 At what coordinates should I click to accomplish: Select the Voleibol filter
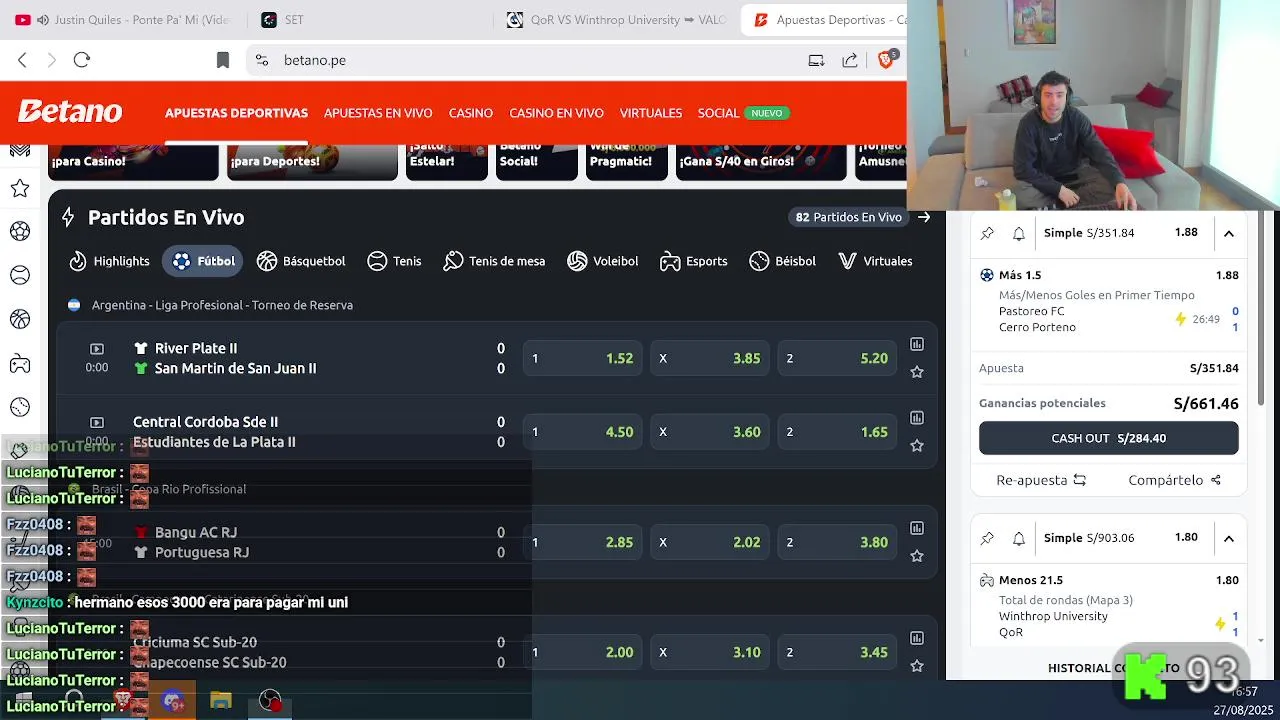point(602,261)
